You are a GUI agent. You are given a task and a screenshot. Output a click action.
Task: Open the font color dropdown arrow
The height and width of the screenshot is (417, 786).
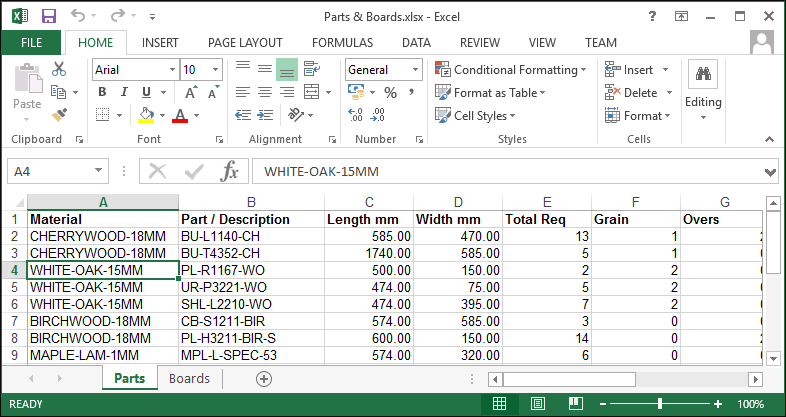(196, 116)
